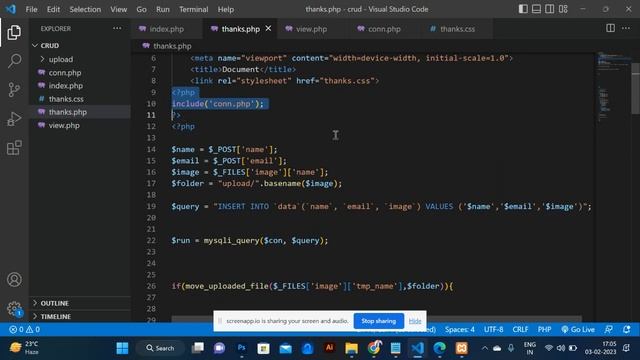The height and width of the screenshot is (360, 640).
Task: Click the editor vertical scrollbar
Action: (x=636, y=88)
